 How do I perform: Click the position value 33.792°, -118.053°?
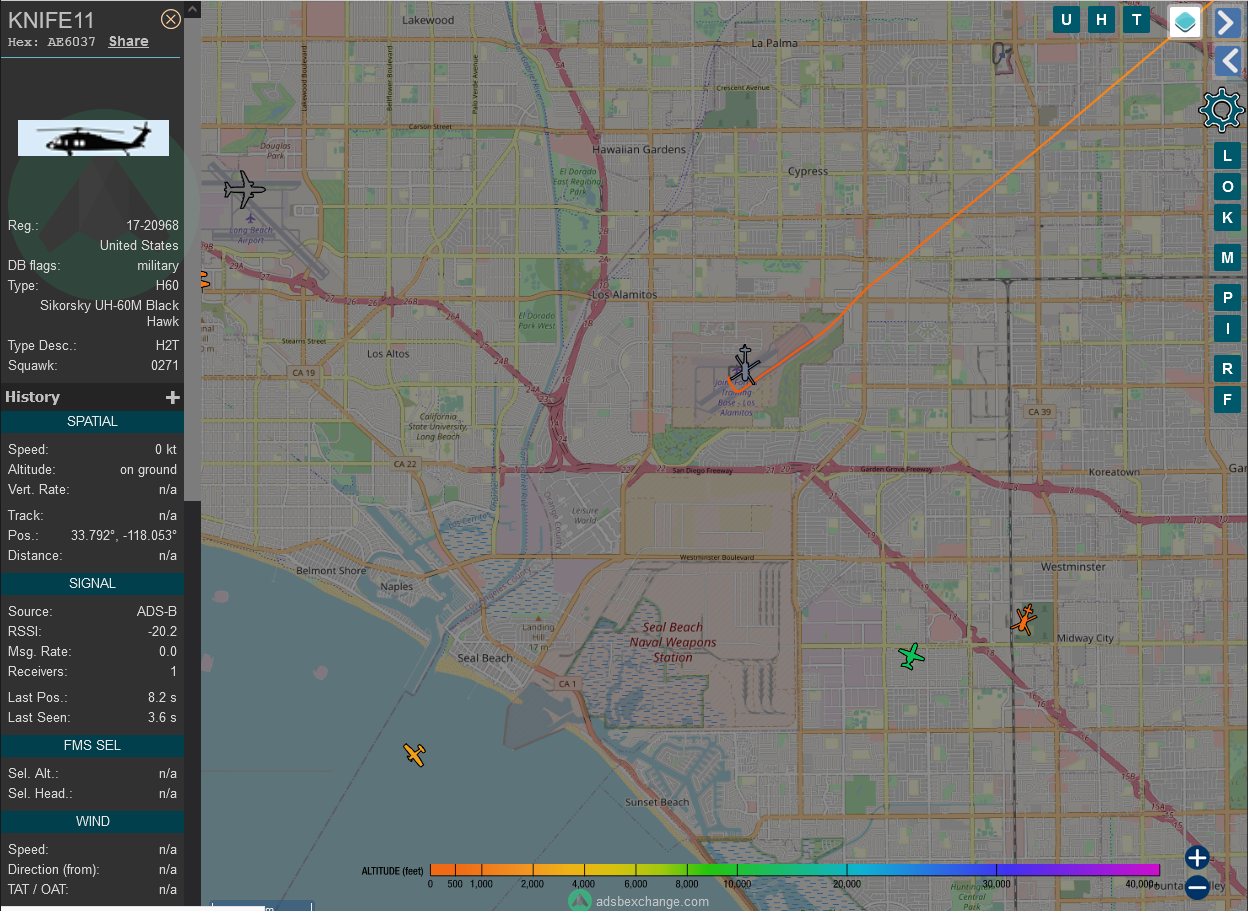pyautogui.click(x=124, y=536)
